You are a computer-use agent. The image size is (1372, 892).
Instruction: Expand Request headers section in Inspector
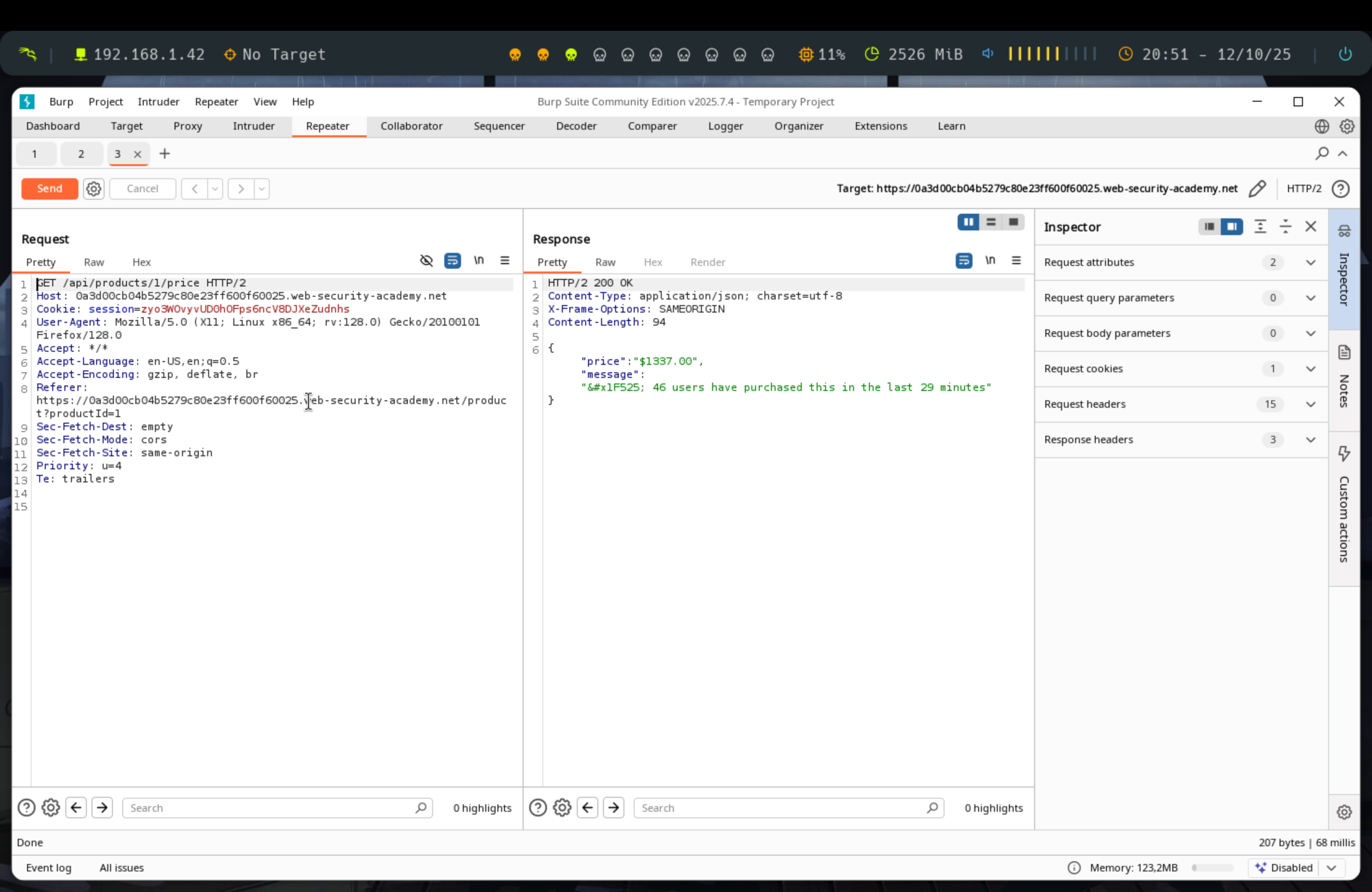(x=1310, y=404)
